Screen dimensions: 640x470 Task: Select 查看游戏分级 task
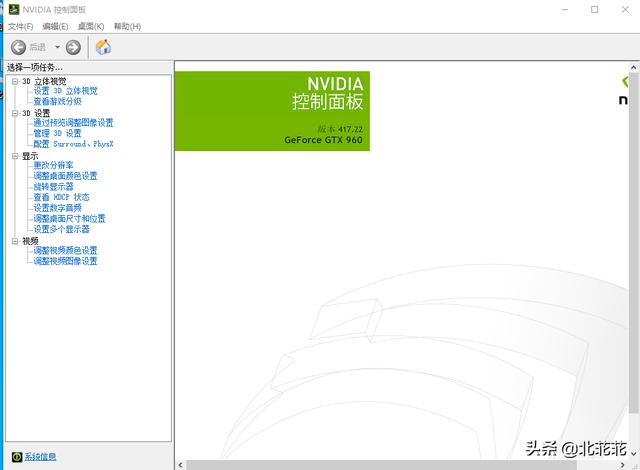58,101
